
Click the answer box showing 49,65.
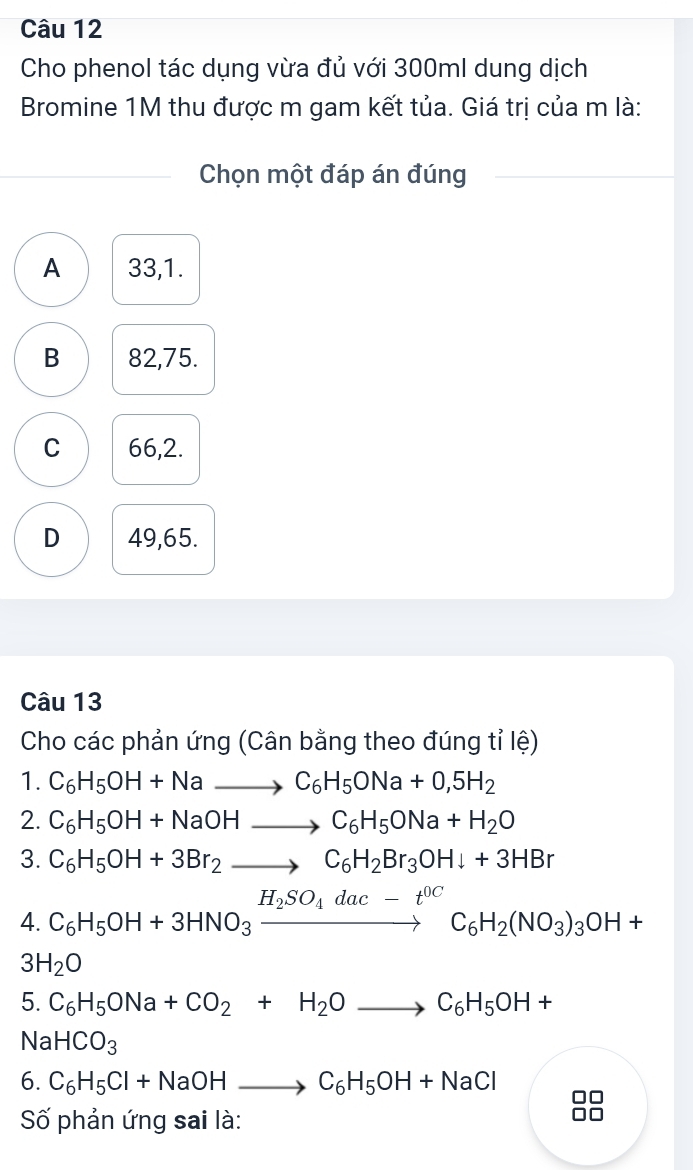point(163,539)
